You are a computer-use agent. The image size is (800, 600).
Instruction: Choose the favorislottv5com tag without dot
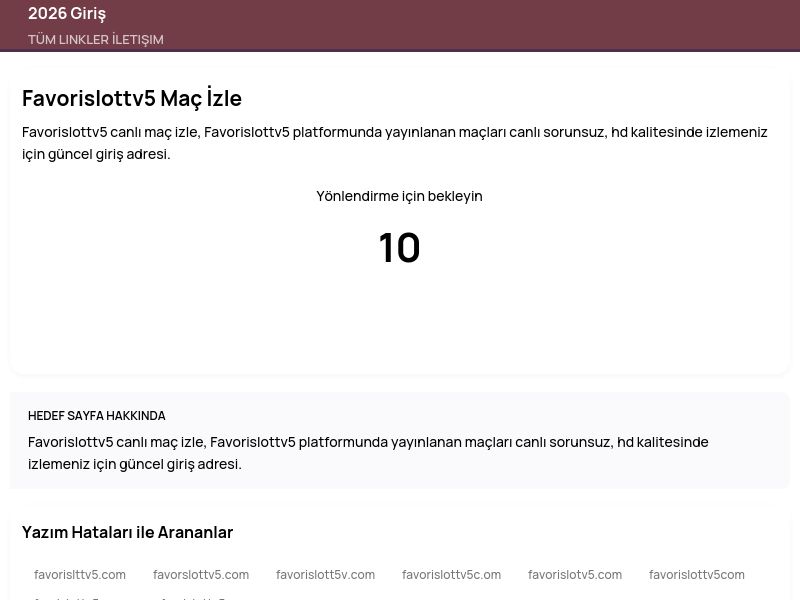(697, 574)
